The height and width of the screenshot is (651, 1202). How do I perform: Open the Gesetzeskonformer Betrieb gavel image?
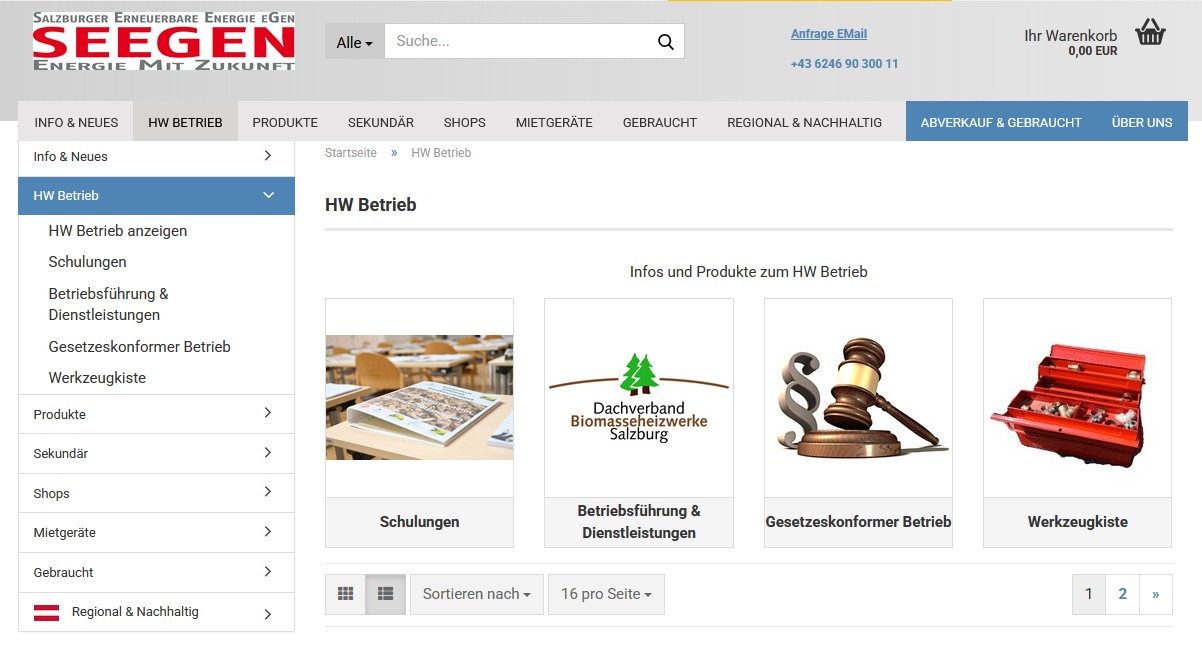[858, 398]
